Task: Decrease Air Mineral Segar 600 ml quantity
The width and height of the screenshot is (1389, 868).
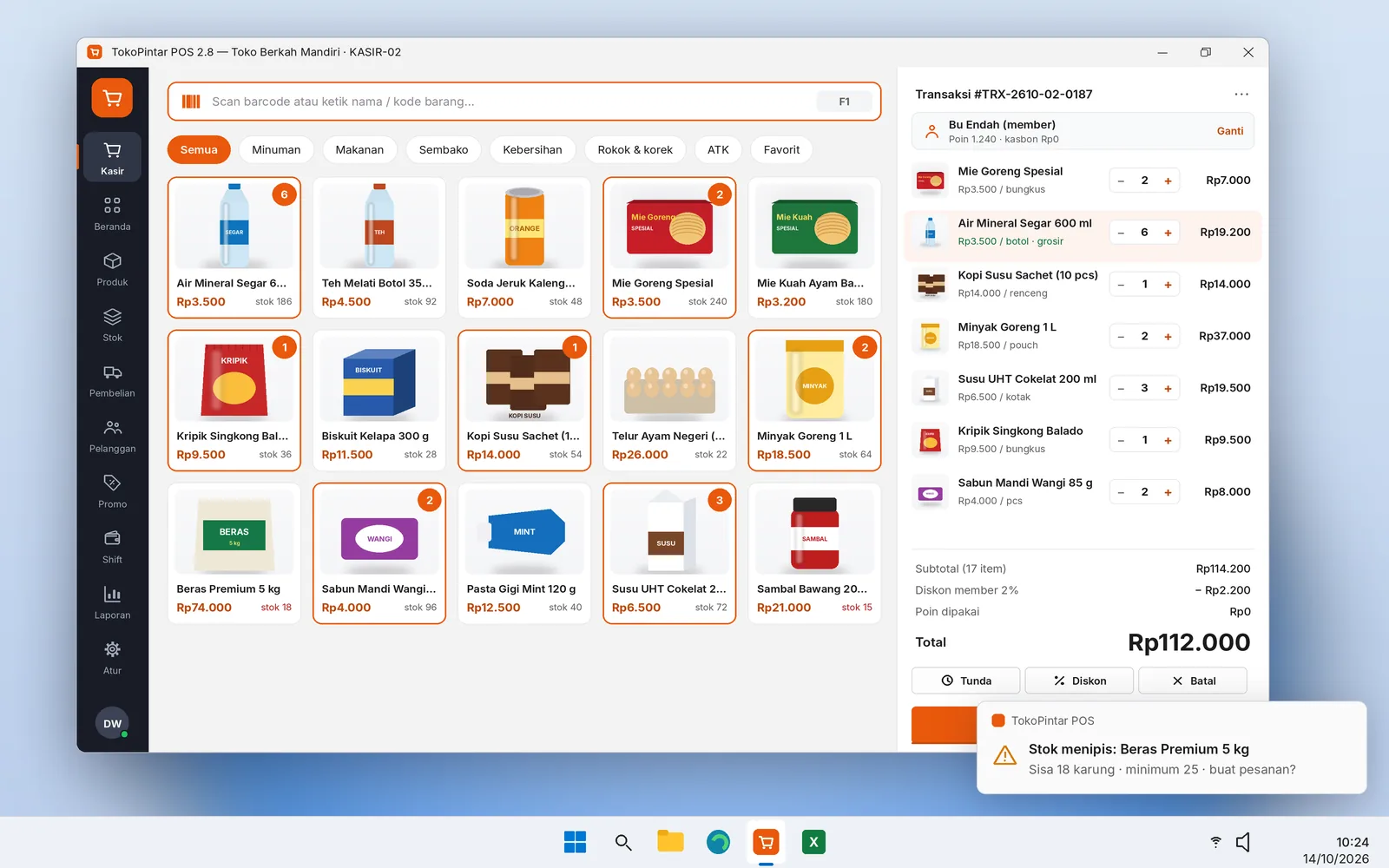Action: pyautogui.click(x=1121, y=233)
